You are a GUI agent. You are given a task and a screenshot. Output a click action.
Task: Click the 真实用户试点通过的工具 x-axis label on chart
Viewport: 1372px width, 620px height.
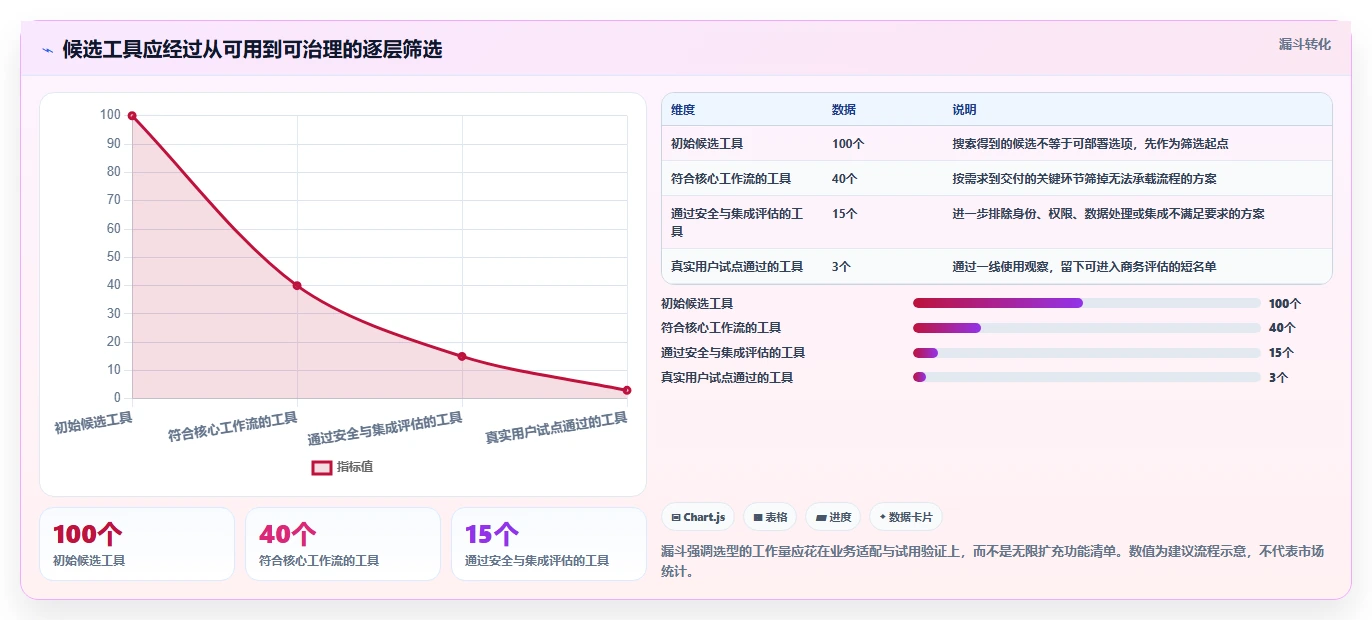pyautogui.click(x=556, y=428)
